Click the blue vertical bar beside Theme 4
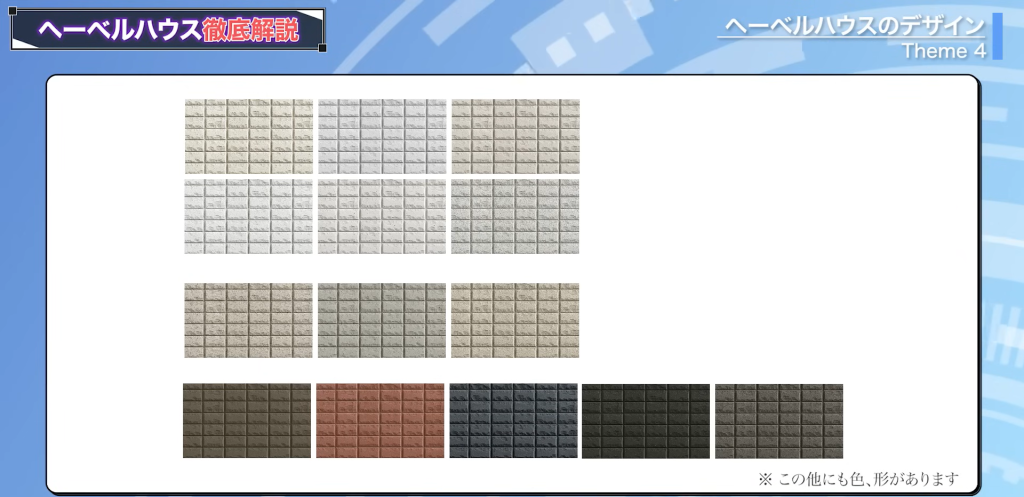Image resolution: width=1024 pixels, height=497 pixels. tap(997, 36)
